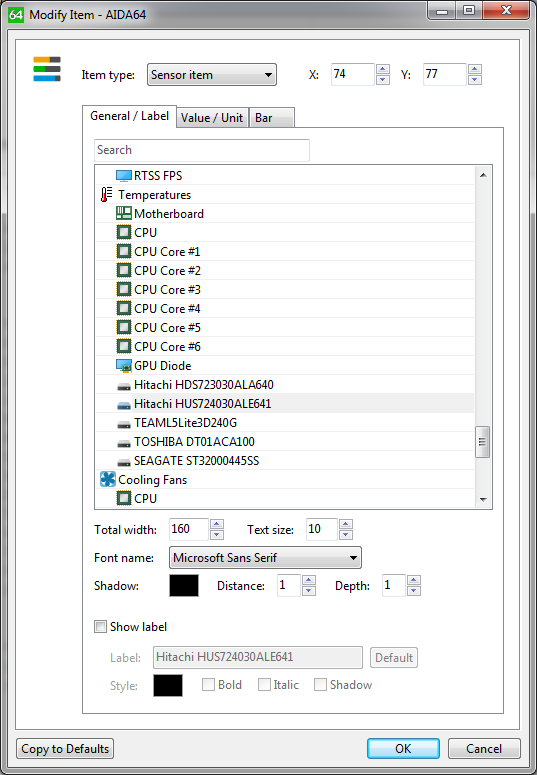Open the Shadow color swatch
This screenshot has width=537, height=775.
184,586
